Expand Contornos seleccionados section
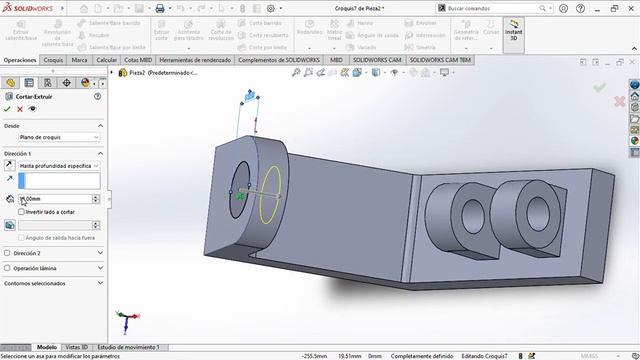Image resolution: width=640 pixels, height=360 pixels. coord(100,283)
